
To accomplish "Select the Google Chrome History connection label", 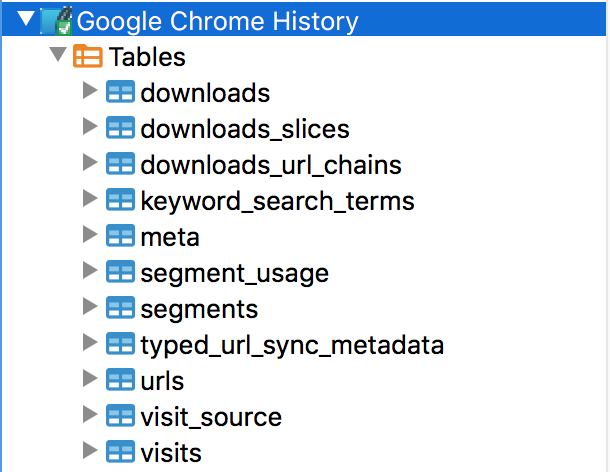I will click(216, 19).
